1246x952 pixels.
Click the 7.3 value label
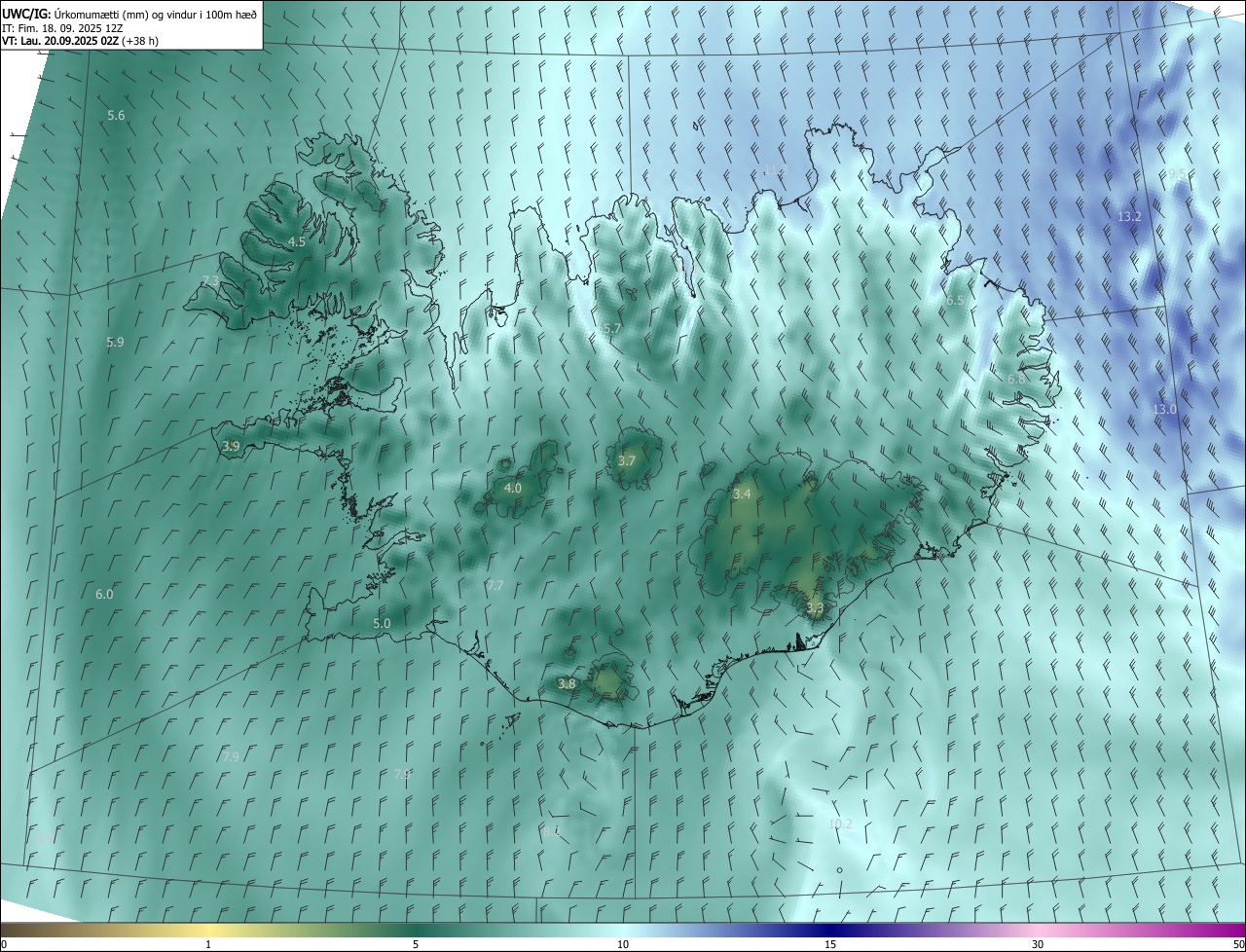coord(210,280)
